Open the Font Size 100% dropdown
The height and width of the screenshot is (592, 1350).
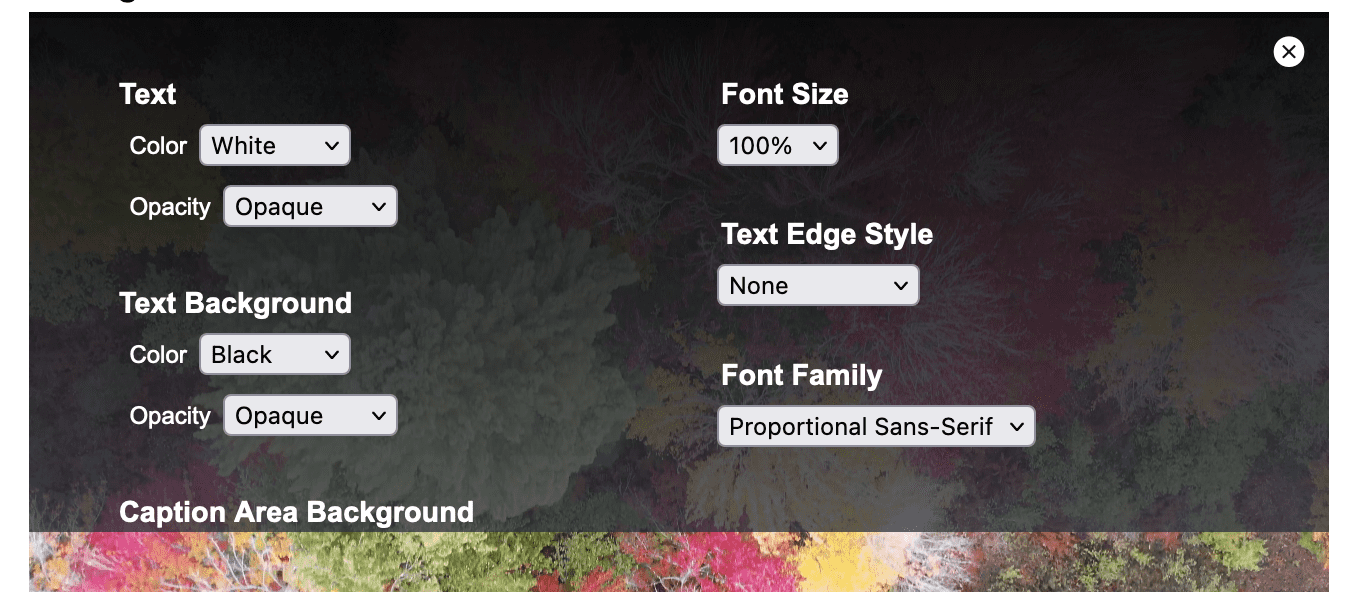(x=777, y=146)
